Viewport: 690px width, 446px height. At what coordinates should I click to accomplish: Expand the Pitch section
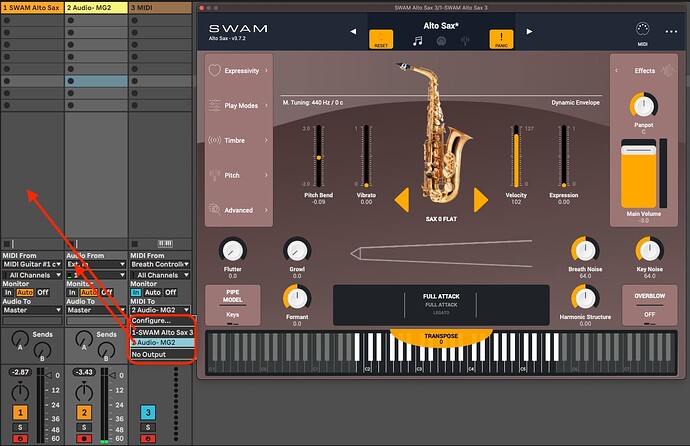pyautogui.click(x=239, y=175)
